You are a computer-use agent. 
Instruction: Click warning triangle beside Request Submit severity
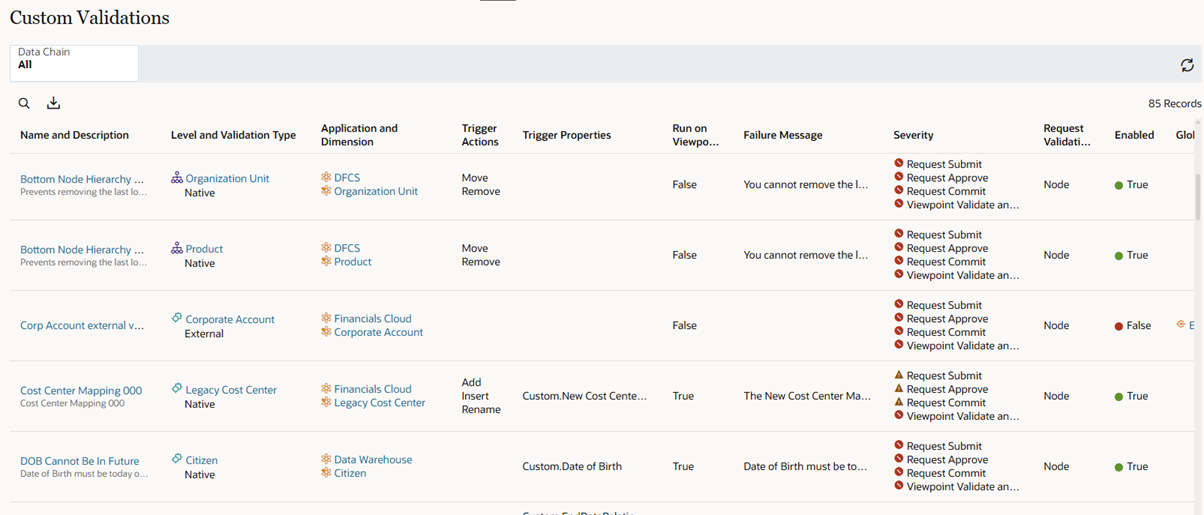point(899,375)
